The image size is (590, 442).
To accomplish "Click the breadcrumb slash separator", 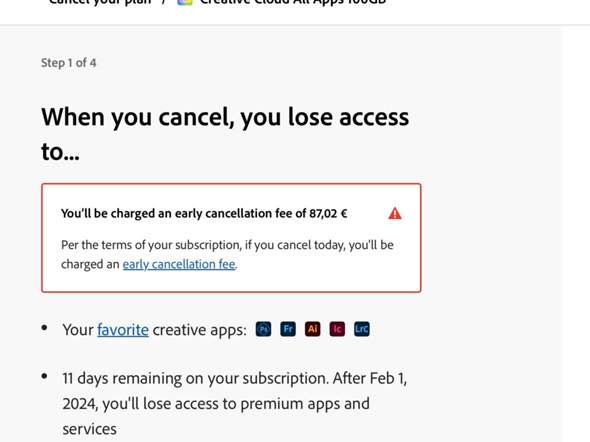I will coord(164,2).
